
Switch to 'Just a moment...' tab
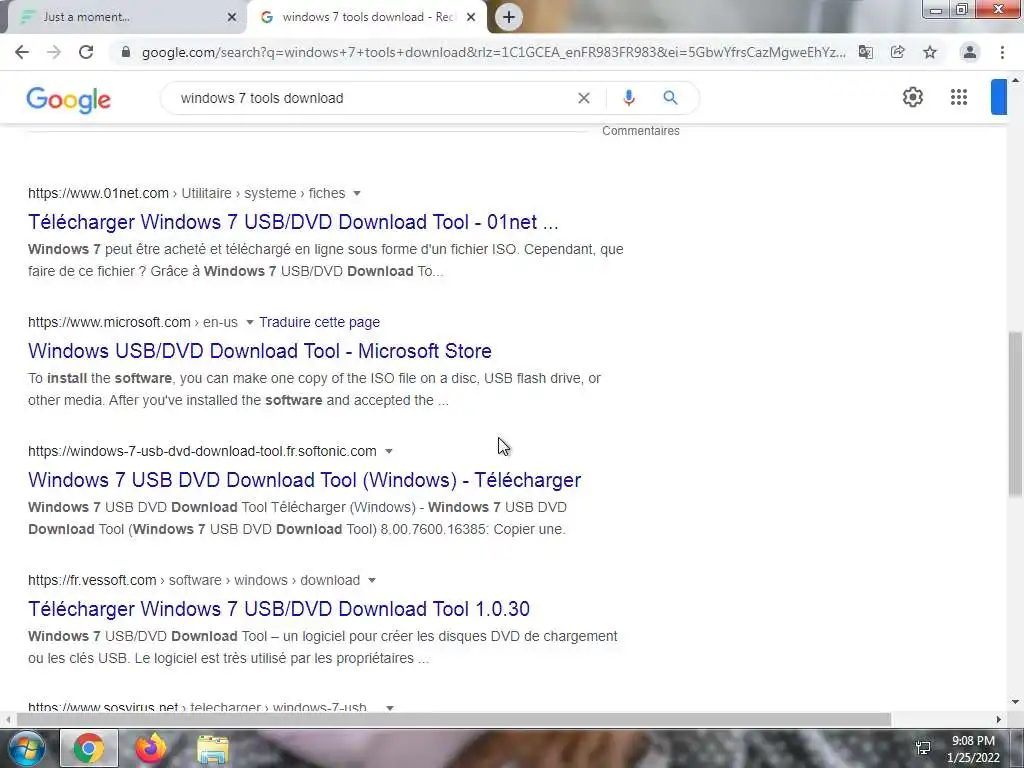pos(124,17)
